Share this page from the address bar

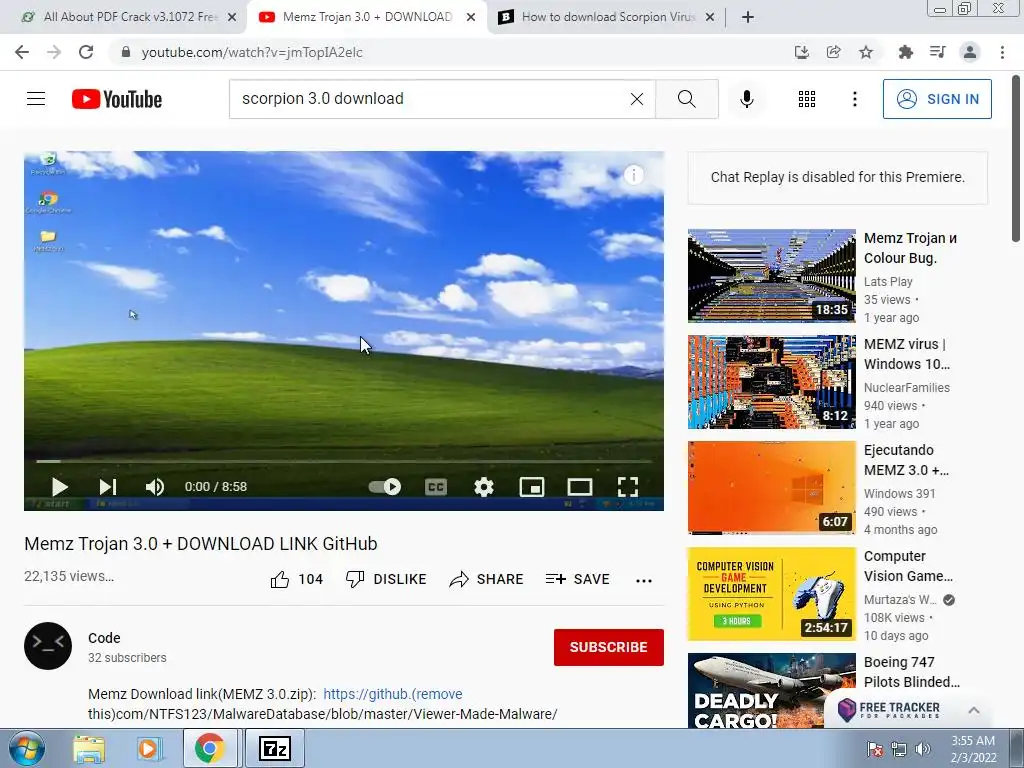pyautogui.click(x=834, y=52)
